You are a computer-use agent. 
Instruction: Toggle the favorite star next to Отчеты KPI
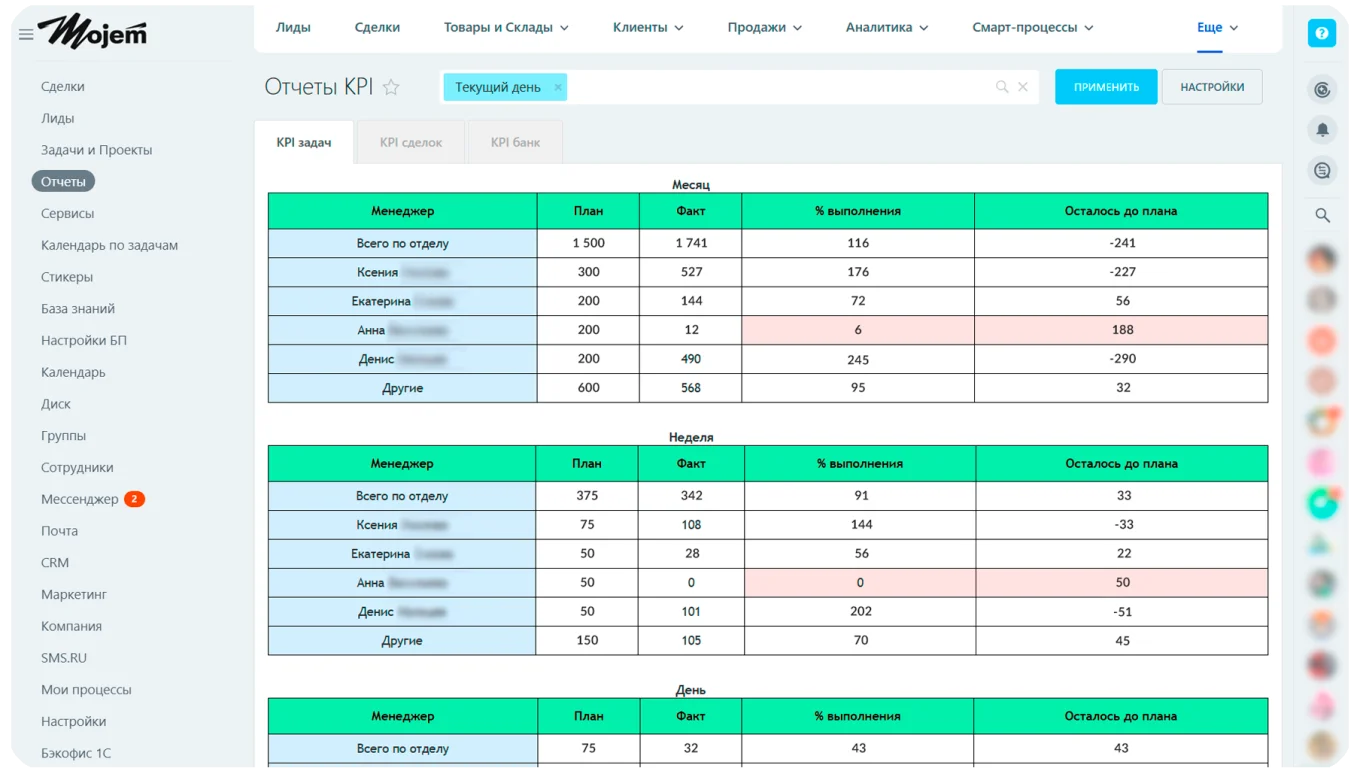(391, 87)
